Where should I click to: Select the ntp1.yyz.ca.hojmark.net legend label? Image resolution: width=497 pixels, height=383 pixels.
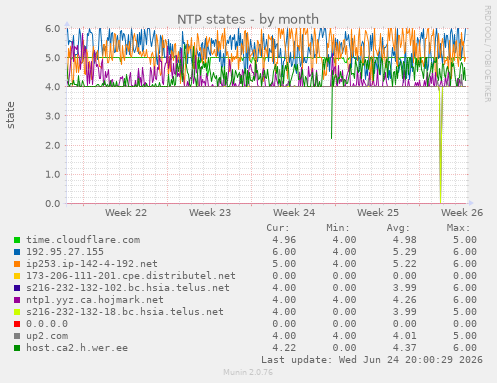point(95,300)
